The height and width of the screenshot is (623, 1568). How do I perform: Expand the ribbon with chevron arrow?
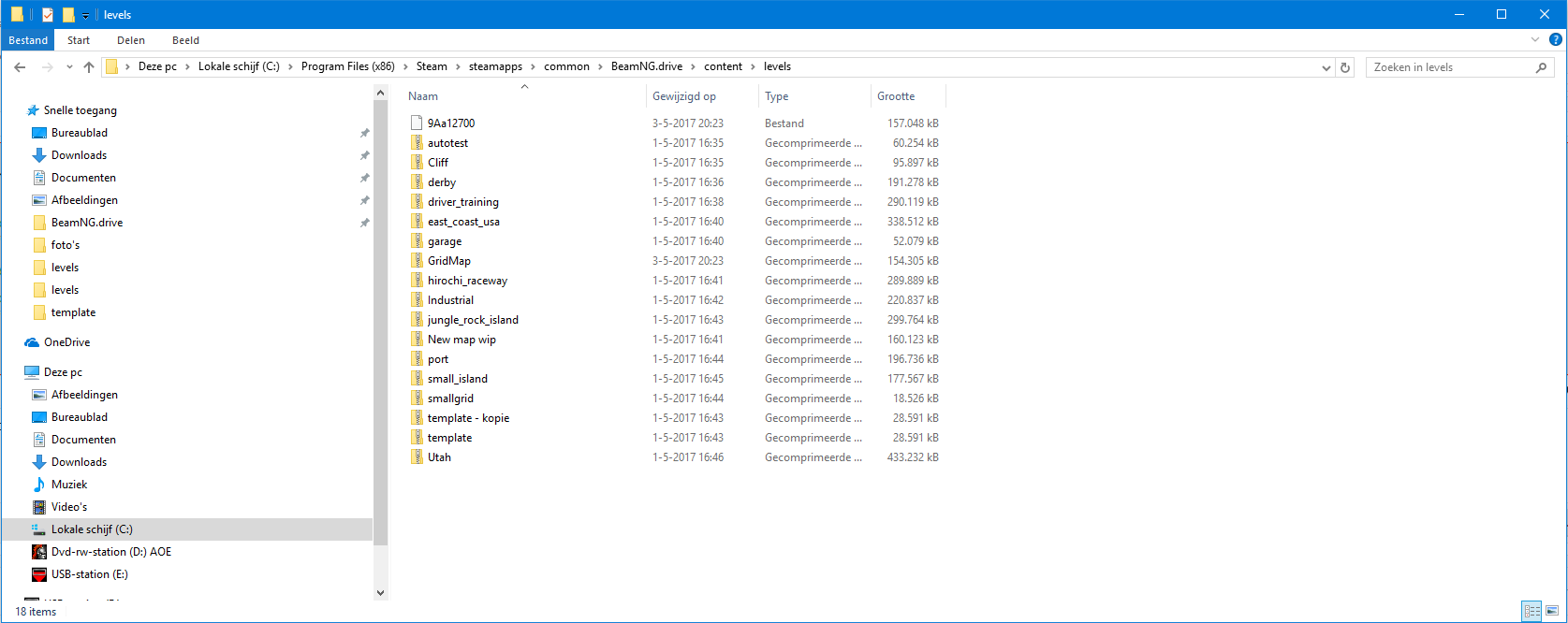pos(1535,40)
